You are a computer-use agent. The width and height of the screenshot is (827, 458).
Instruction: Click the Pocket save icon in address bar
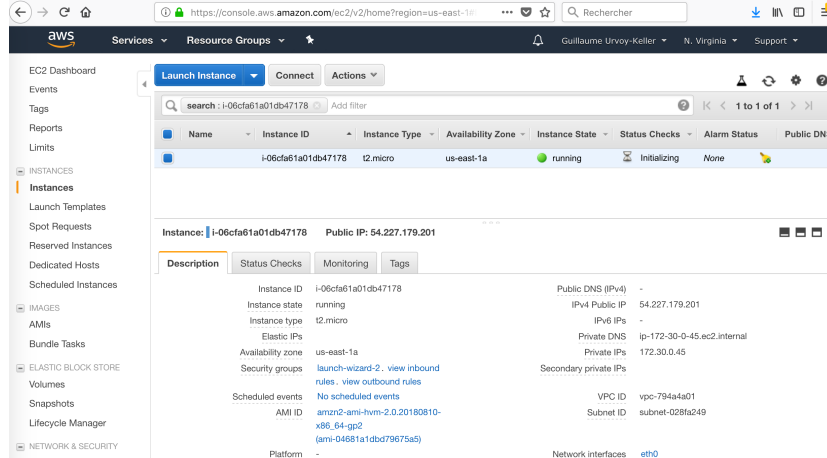click(526, 12)
